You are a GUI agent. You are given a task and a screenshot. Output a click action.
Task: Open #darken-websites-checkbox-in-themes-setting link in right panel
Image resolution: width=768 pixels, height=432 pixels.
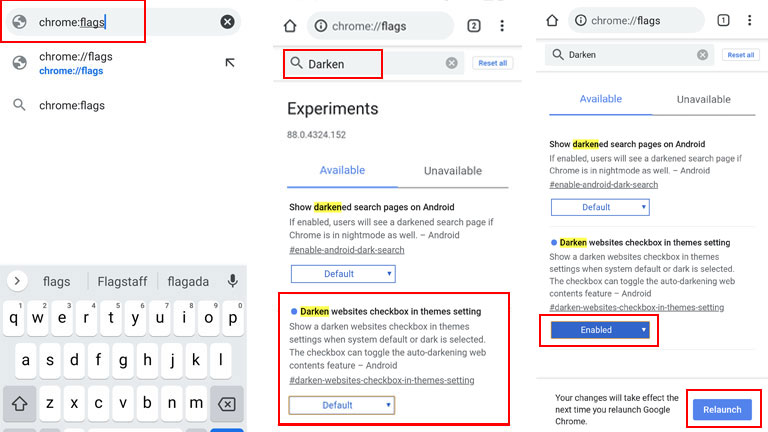(636, 308)
